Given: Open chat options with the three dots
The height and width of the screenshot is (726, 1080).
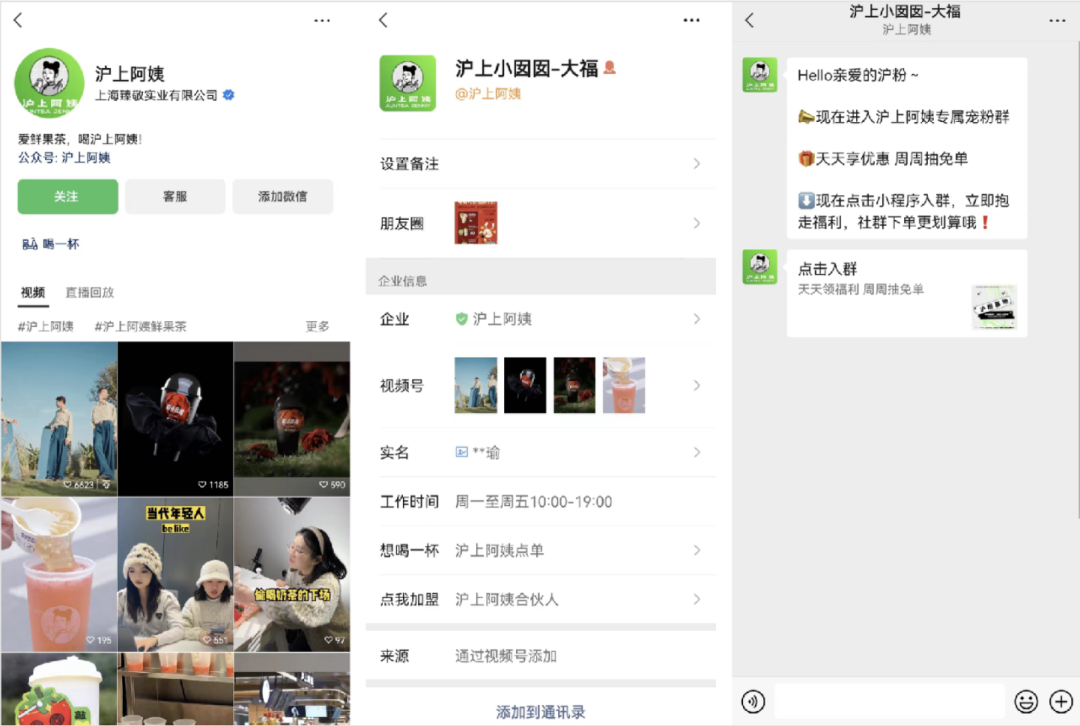Looking at the screenshot, I should click(x=1057, y=21).
